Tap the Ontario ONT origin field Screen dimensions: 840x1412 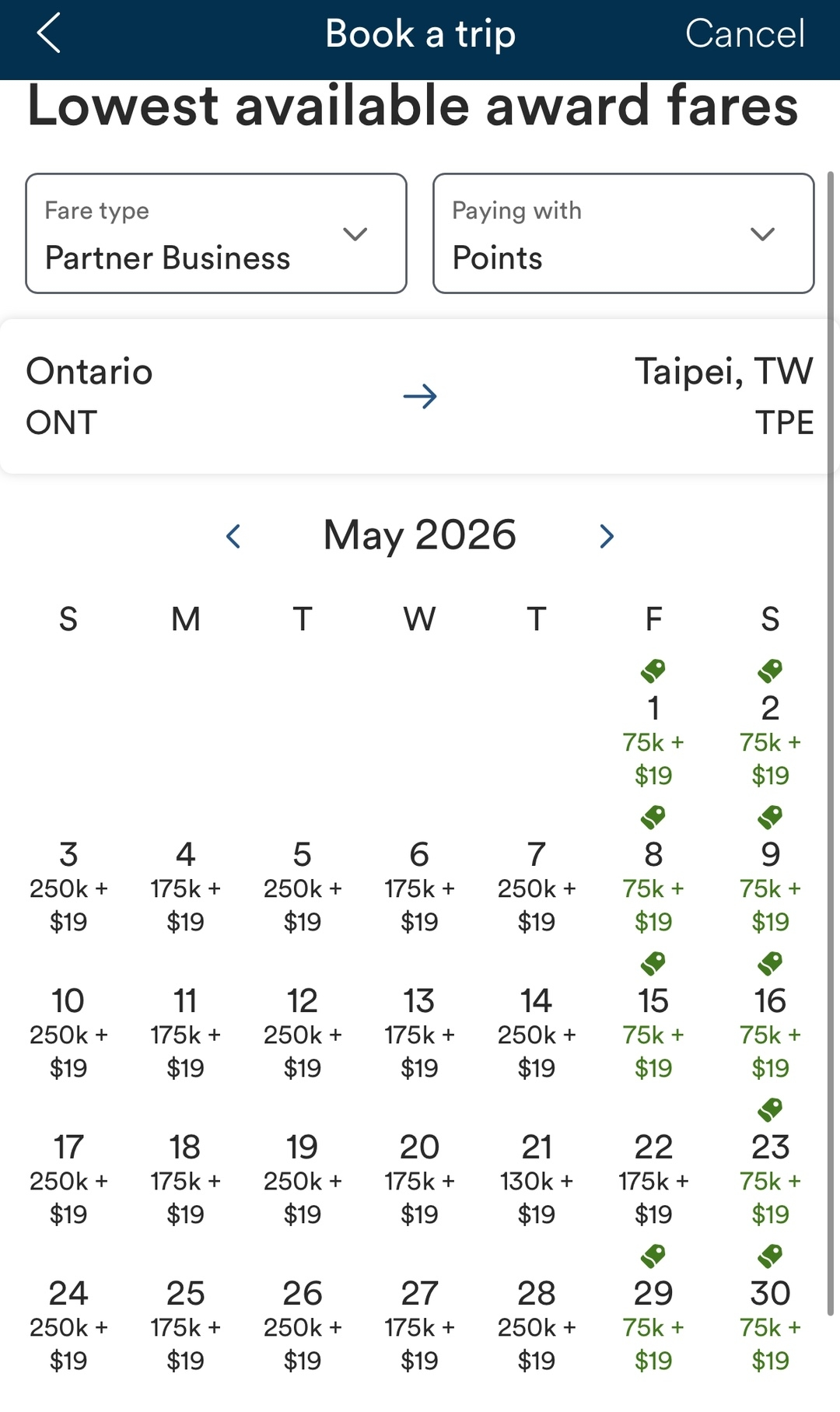pos(90,397)
